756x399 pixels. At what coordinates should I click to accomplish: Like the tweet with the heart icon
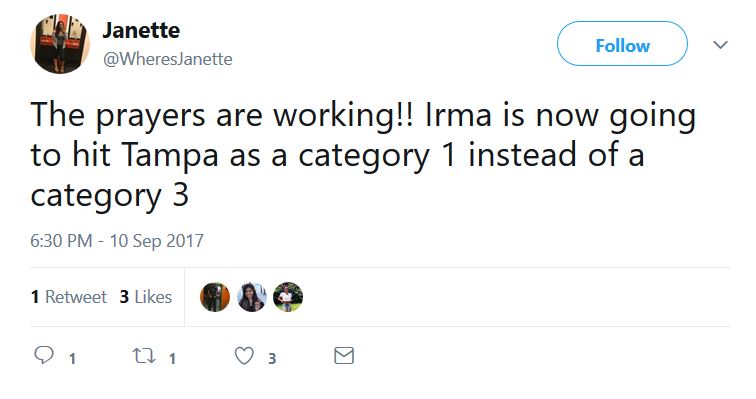click(x=244, y=356)
